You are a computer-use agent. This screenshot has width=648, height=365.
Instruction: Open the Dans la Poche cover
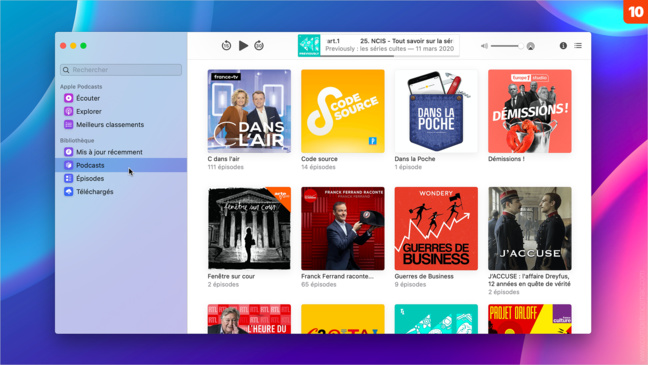click(436, 111)
